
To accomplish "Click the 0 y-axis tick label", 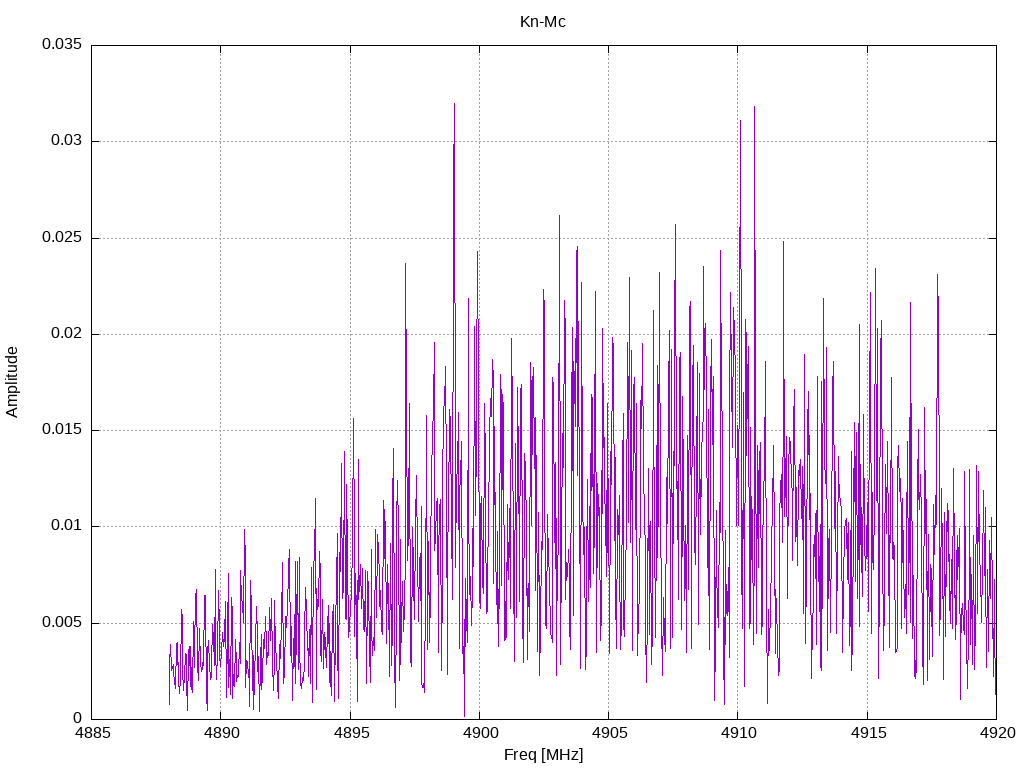I will click(x=78, y=718).
